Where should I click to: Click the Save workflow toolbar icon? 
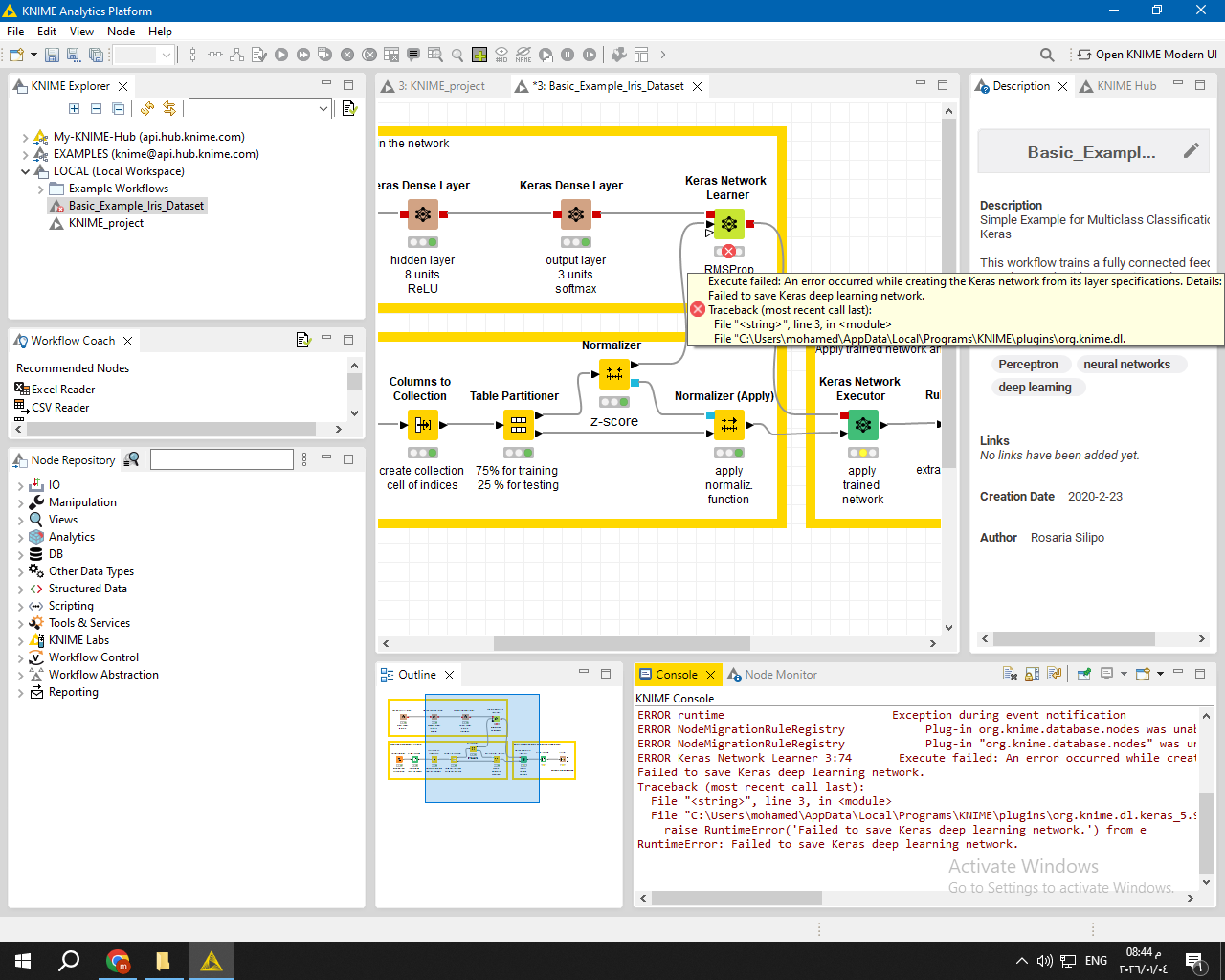52,56
